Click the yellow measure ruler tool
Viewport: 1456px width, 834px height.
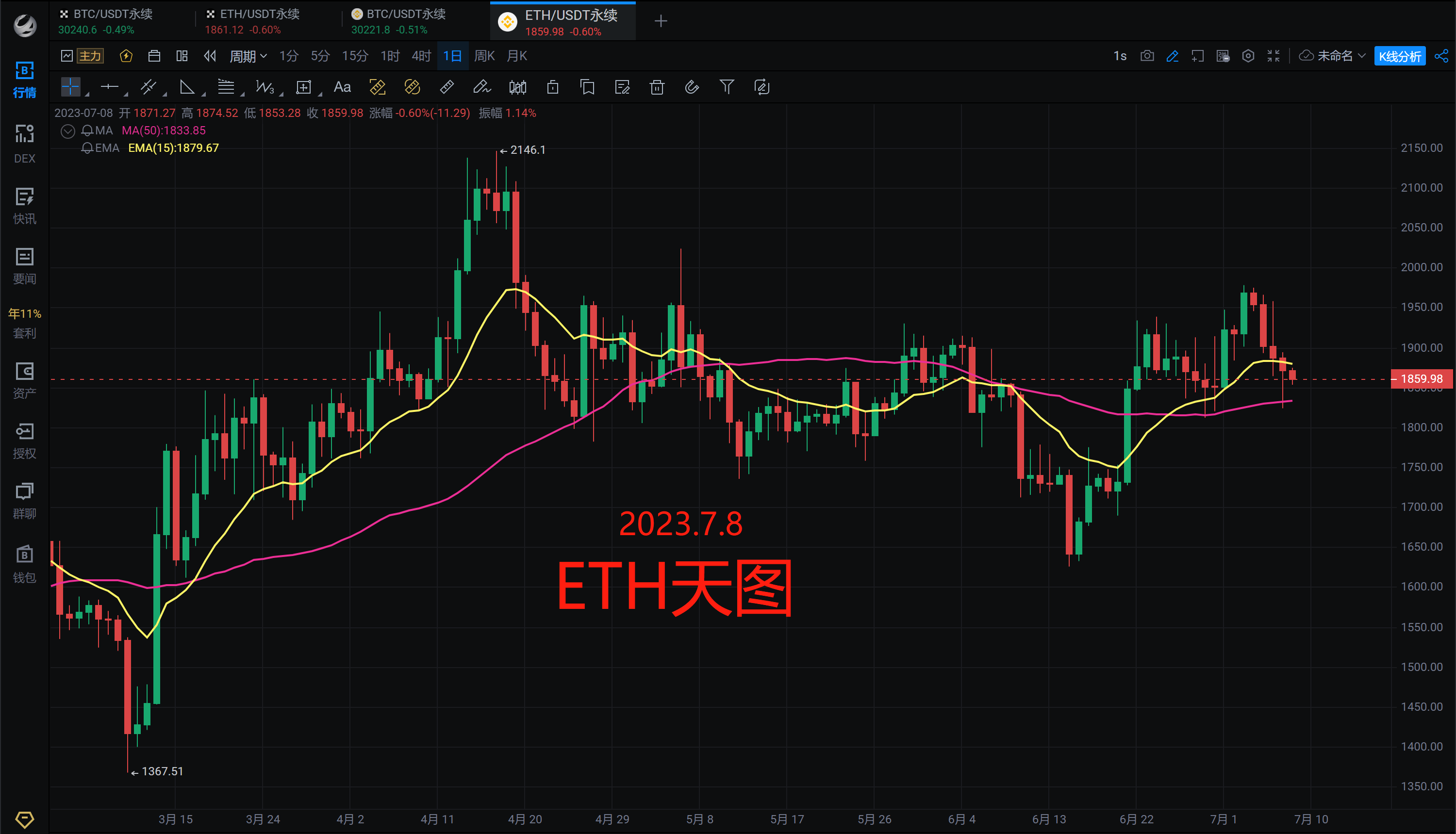(377, 87)
